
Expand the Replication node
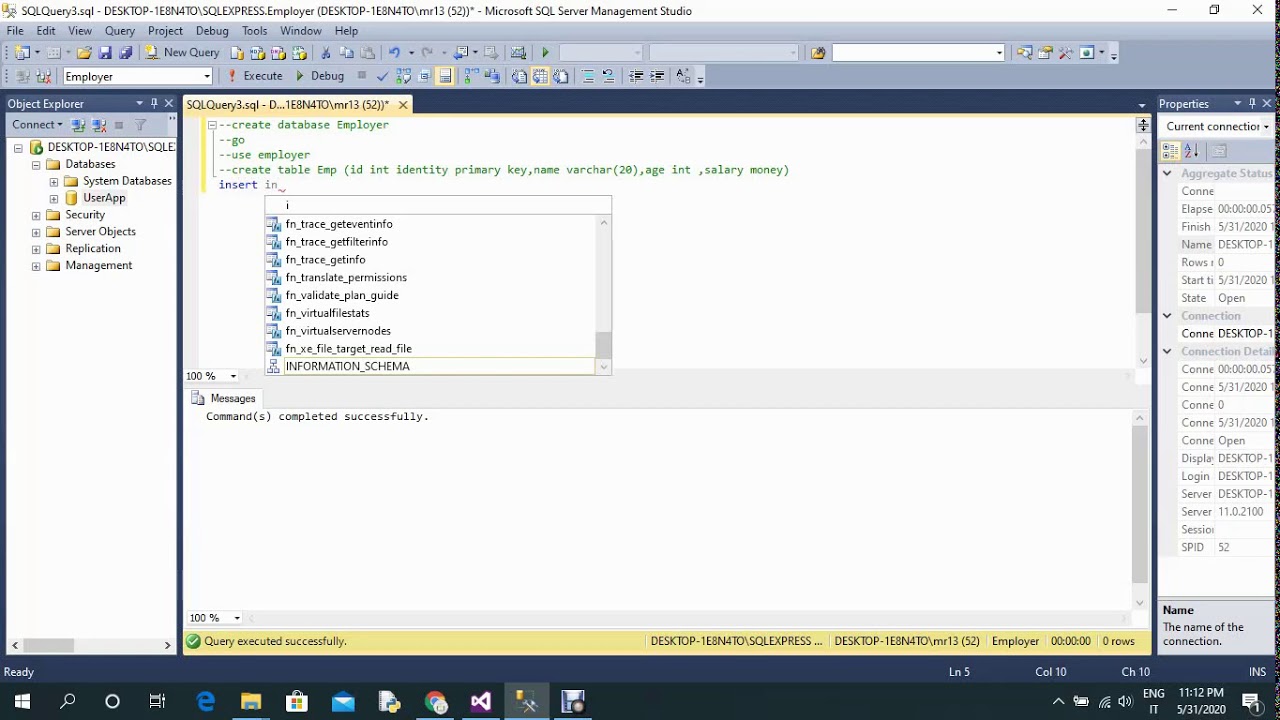click(36, 249)
